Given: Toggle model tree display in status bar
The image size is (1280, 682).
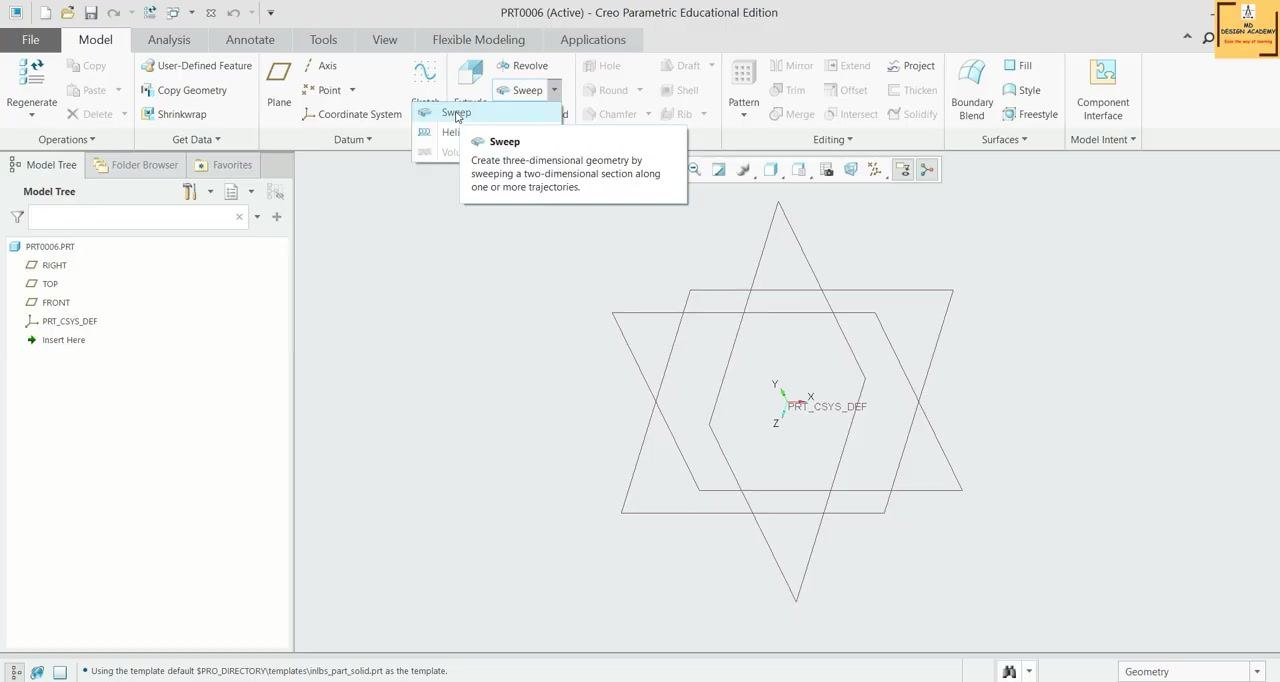Looking at the screenshot, I should [16, 672].
